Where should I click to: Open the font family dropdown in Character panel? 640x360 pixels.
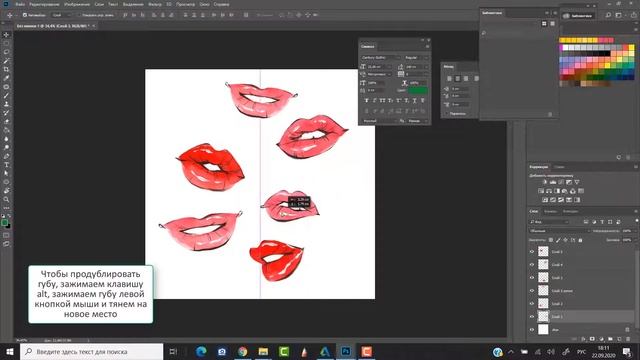click(380, 58)
